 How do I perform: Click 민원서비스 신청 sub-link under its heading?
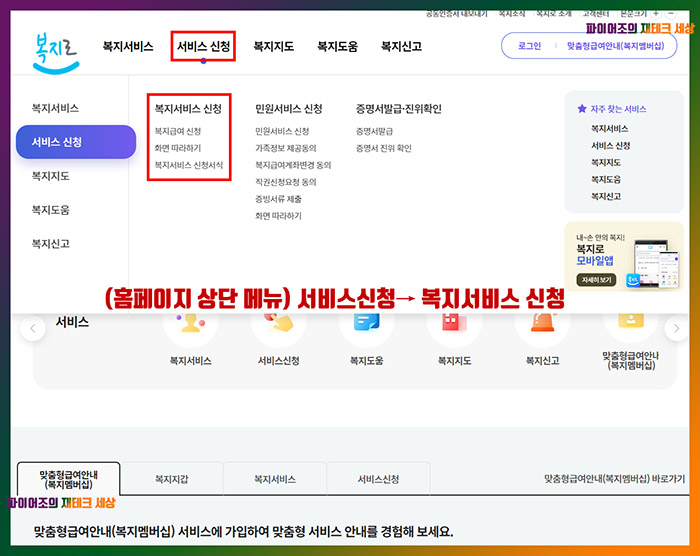click(282, 131)
